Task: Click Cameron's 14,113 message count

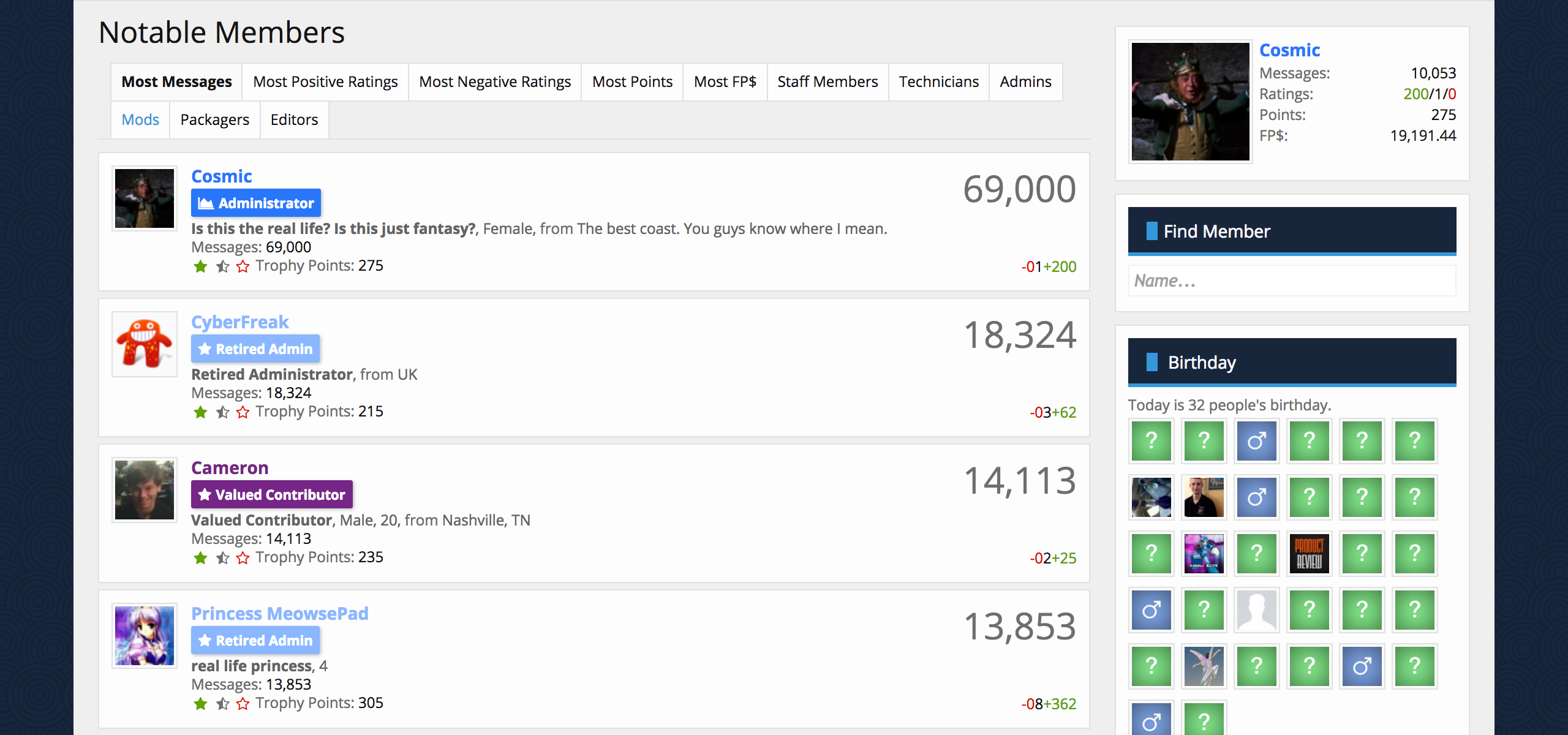Action: [x=1019, y=480]
